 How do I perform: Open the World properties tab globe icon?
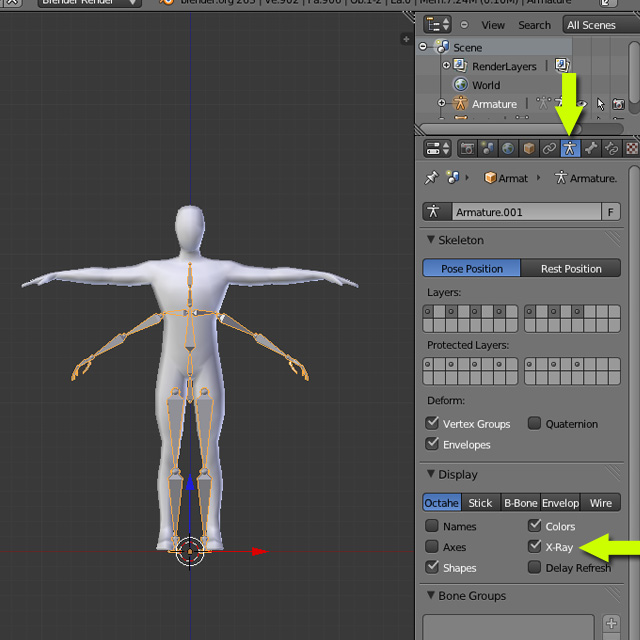[x=508, y=149]
